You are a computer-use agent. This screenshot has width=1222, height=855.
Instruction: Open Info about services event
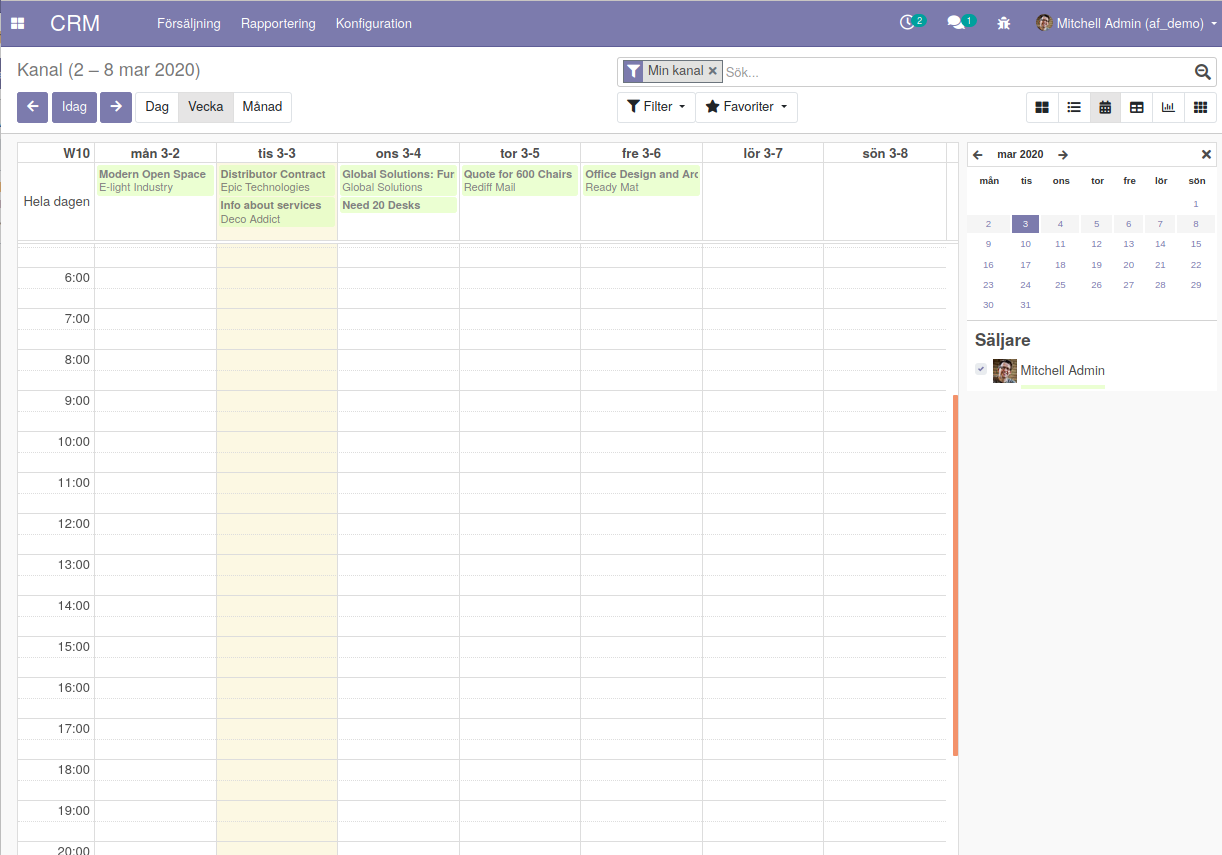tap(276, 212)
